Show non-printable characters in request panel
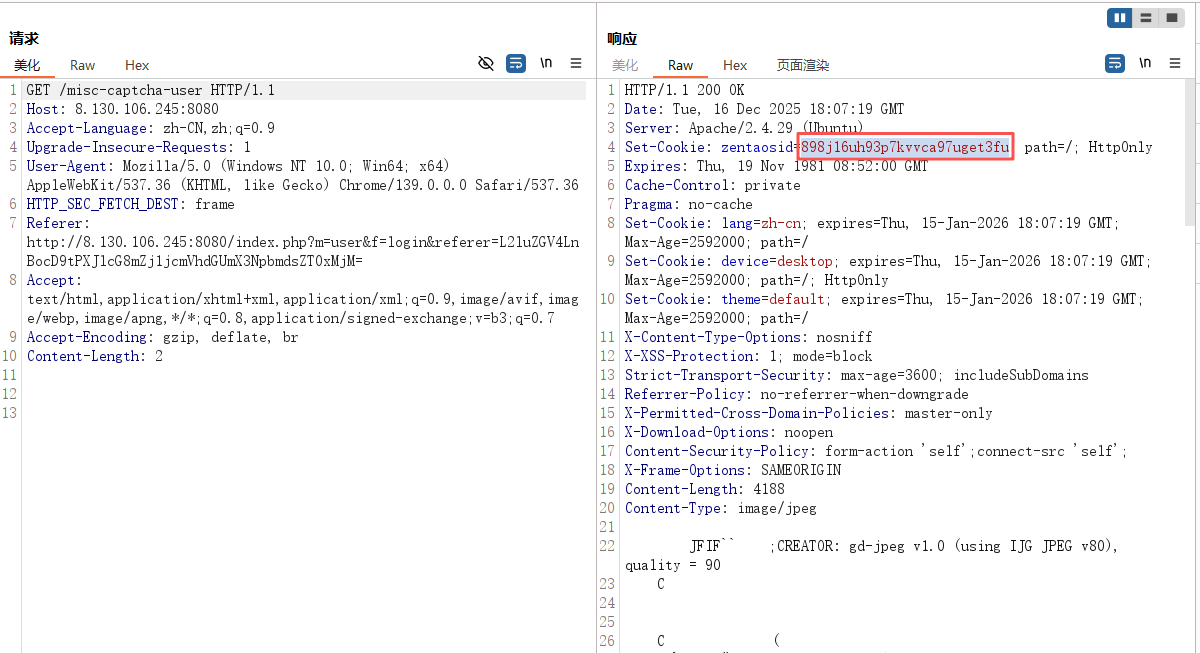 (546, 63)
